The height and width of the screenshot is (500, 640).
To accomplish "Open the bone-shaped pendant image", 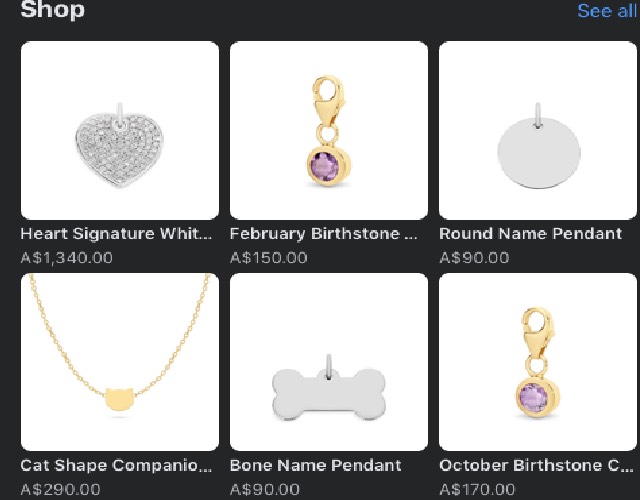I will tap(328, 362).
